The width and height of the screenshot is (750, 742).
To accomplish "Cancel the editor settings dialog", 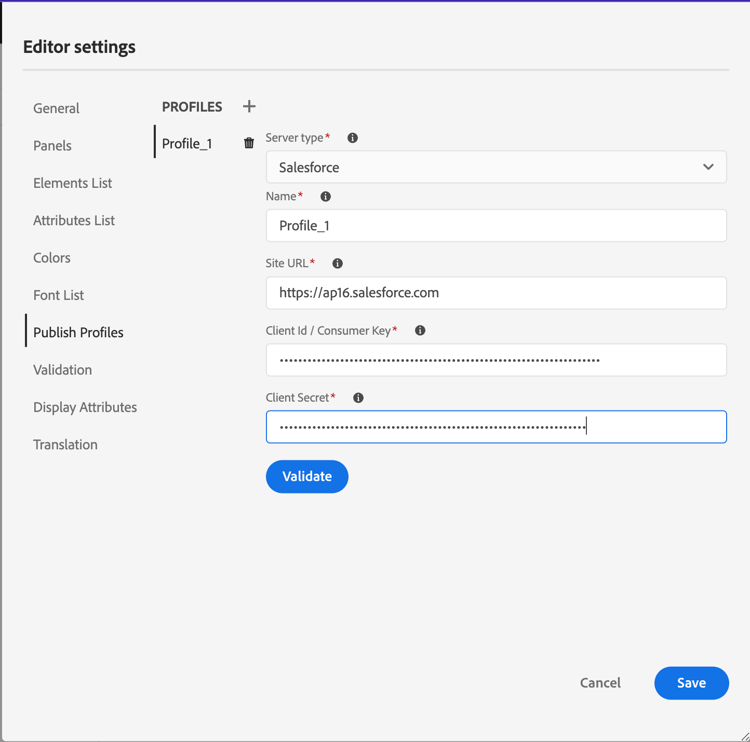I will pos(600,683).
